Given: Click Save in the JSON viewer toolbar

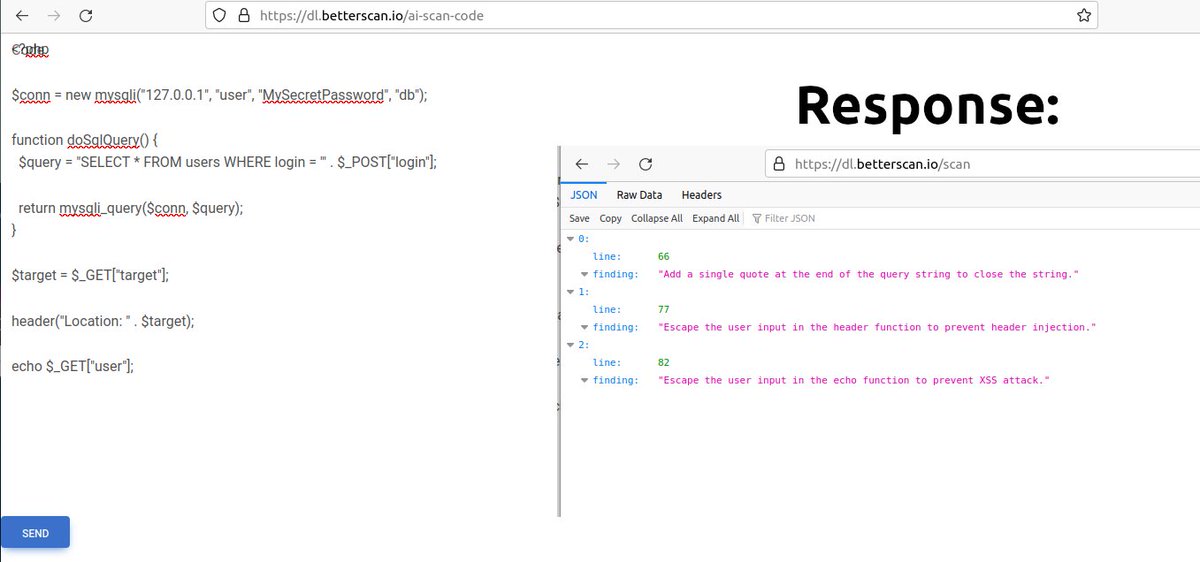Looking at the screenshot, I should [579, 218].
